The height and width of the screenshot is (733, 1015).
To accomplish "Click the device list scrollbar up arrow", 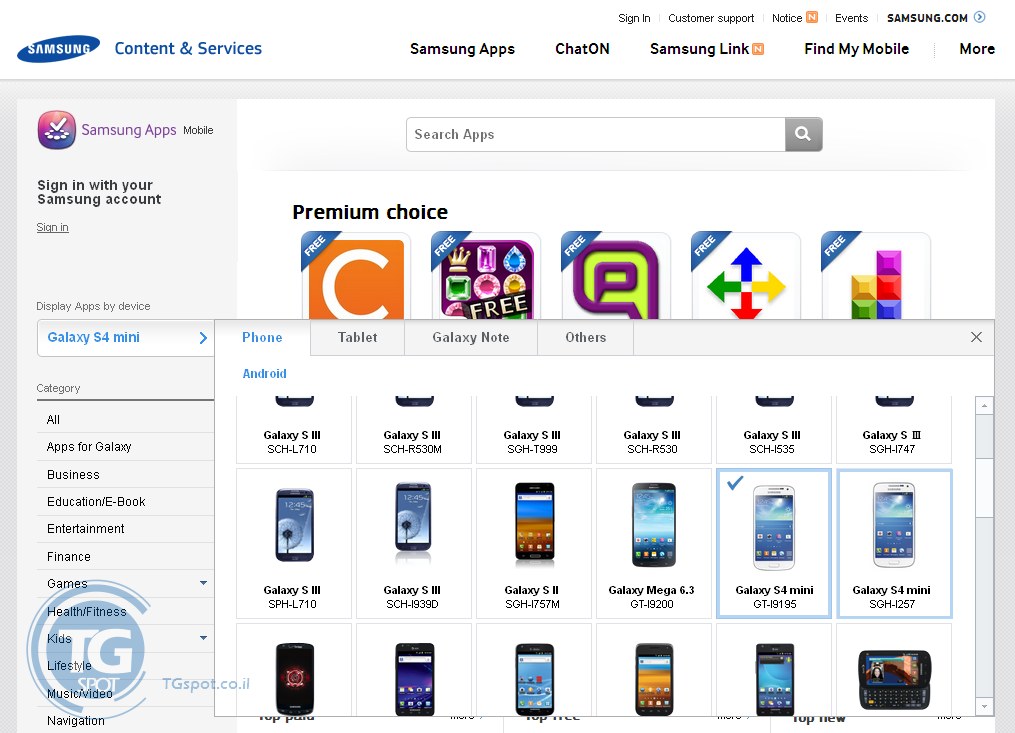I will 984,406.
